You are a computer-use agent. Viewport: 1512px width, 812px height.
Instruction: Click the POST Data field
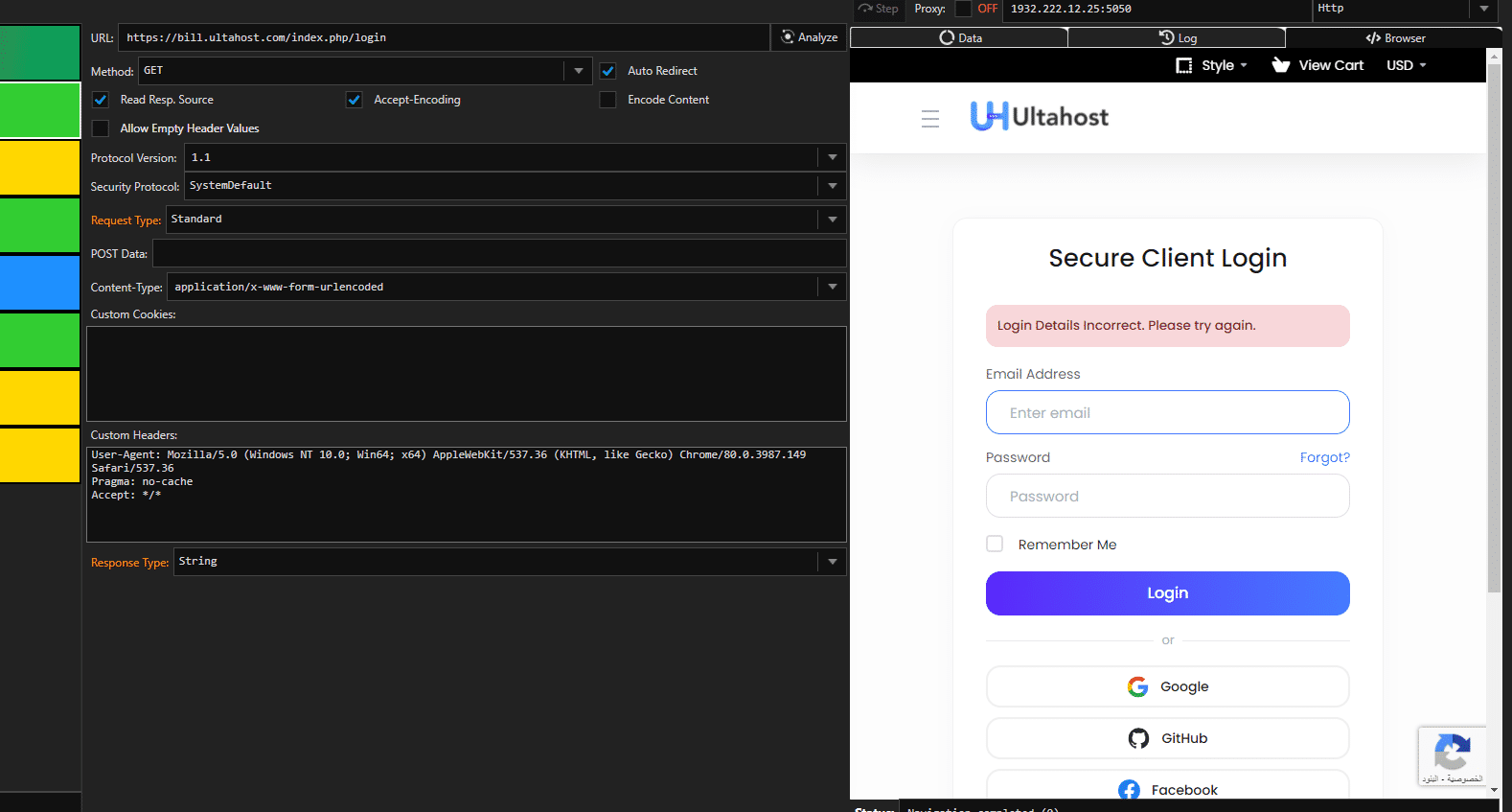pos(499,253)
